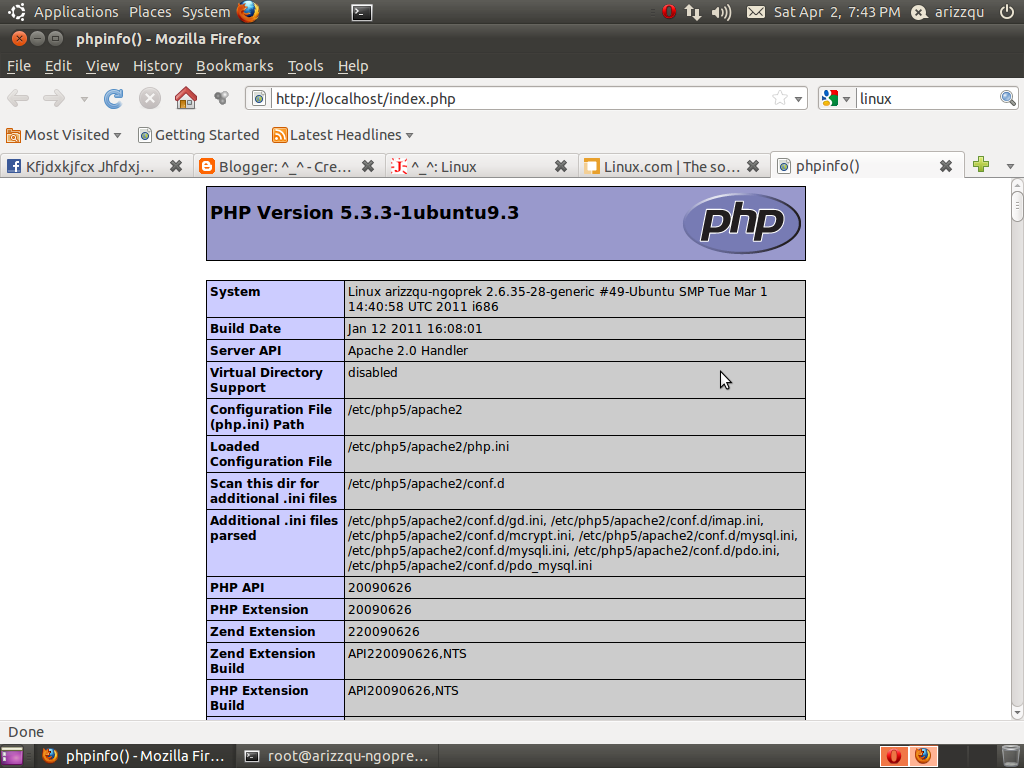Screen dimensions: 1024x768
Task: Click the network connection indicator icon
Action: [692, 12]
